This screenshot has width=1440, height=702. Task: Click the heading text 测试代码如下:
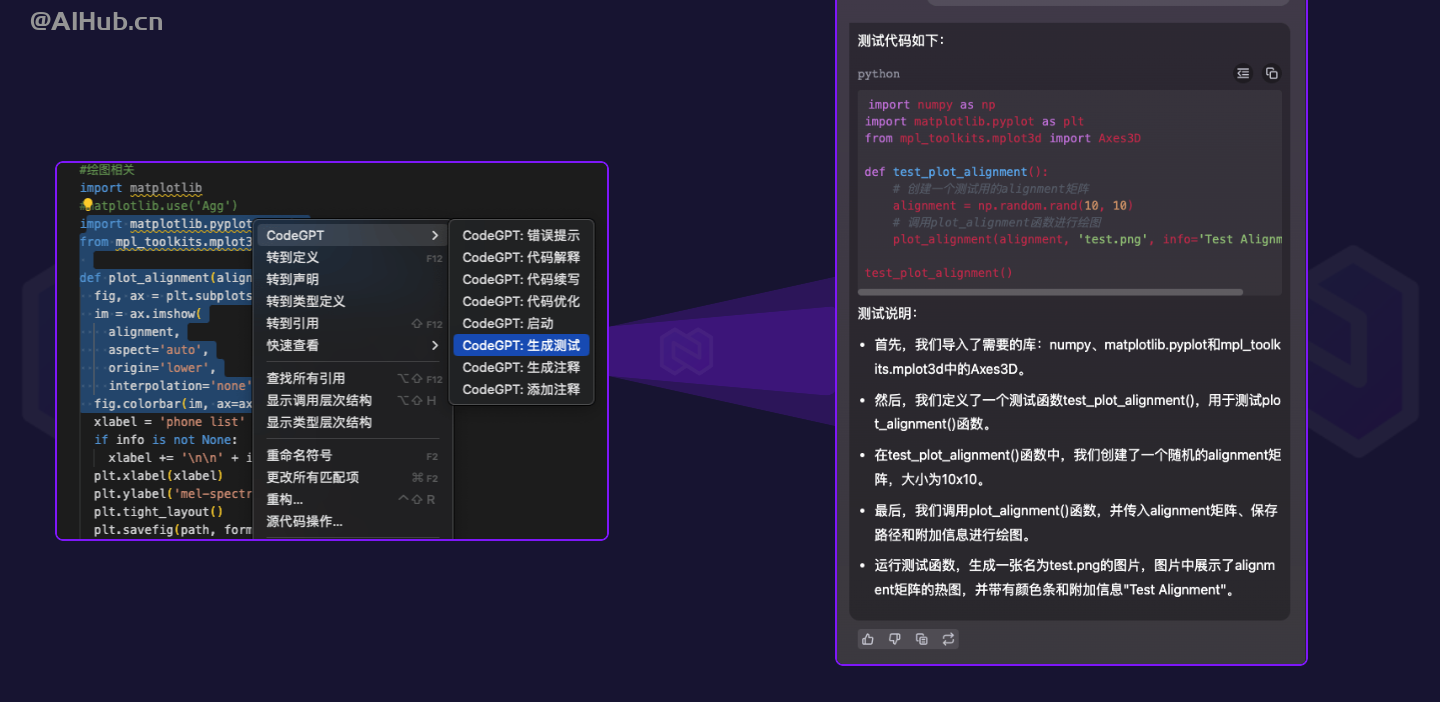901,40
